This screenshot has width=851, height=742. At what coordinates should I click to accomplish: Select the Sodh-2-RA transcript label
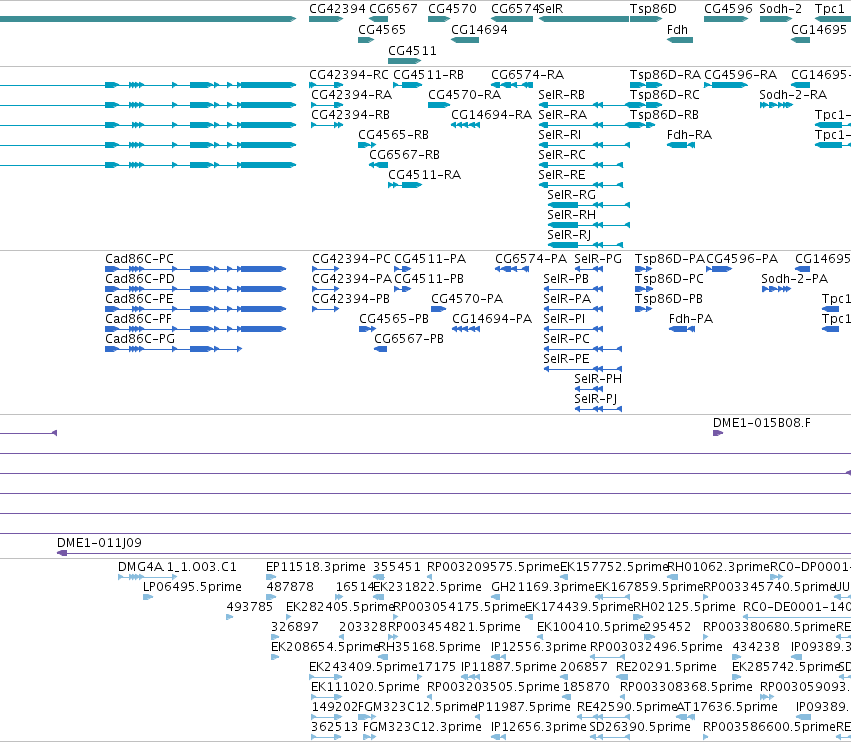(x=793, y=95)
